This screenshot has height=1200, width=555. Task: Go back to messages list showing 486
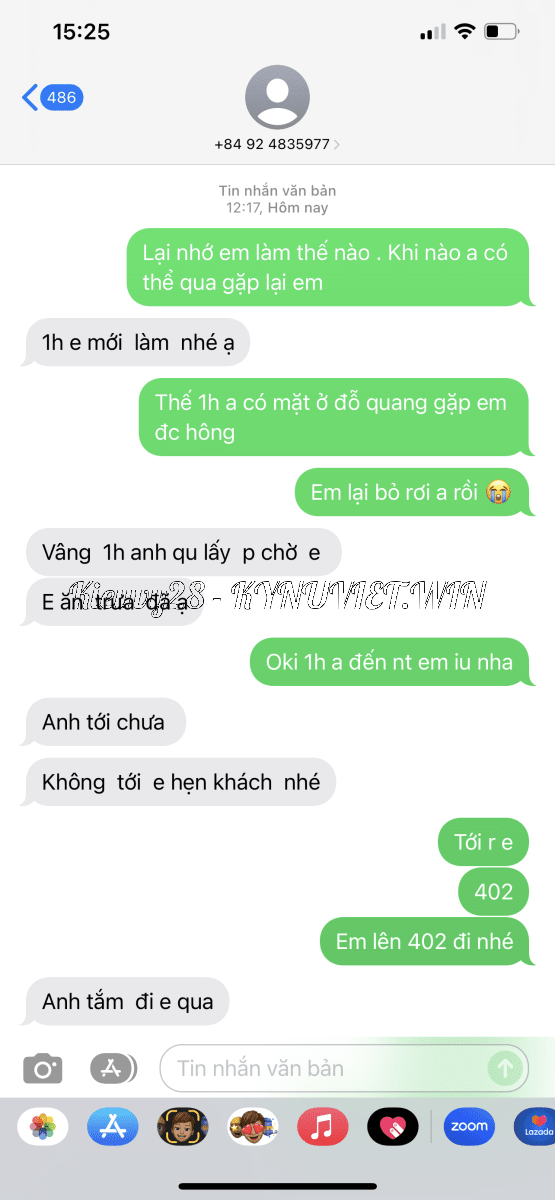(x=52, y=97)
